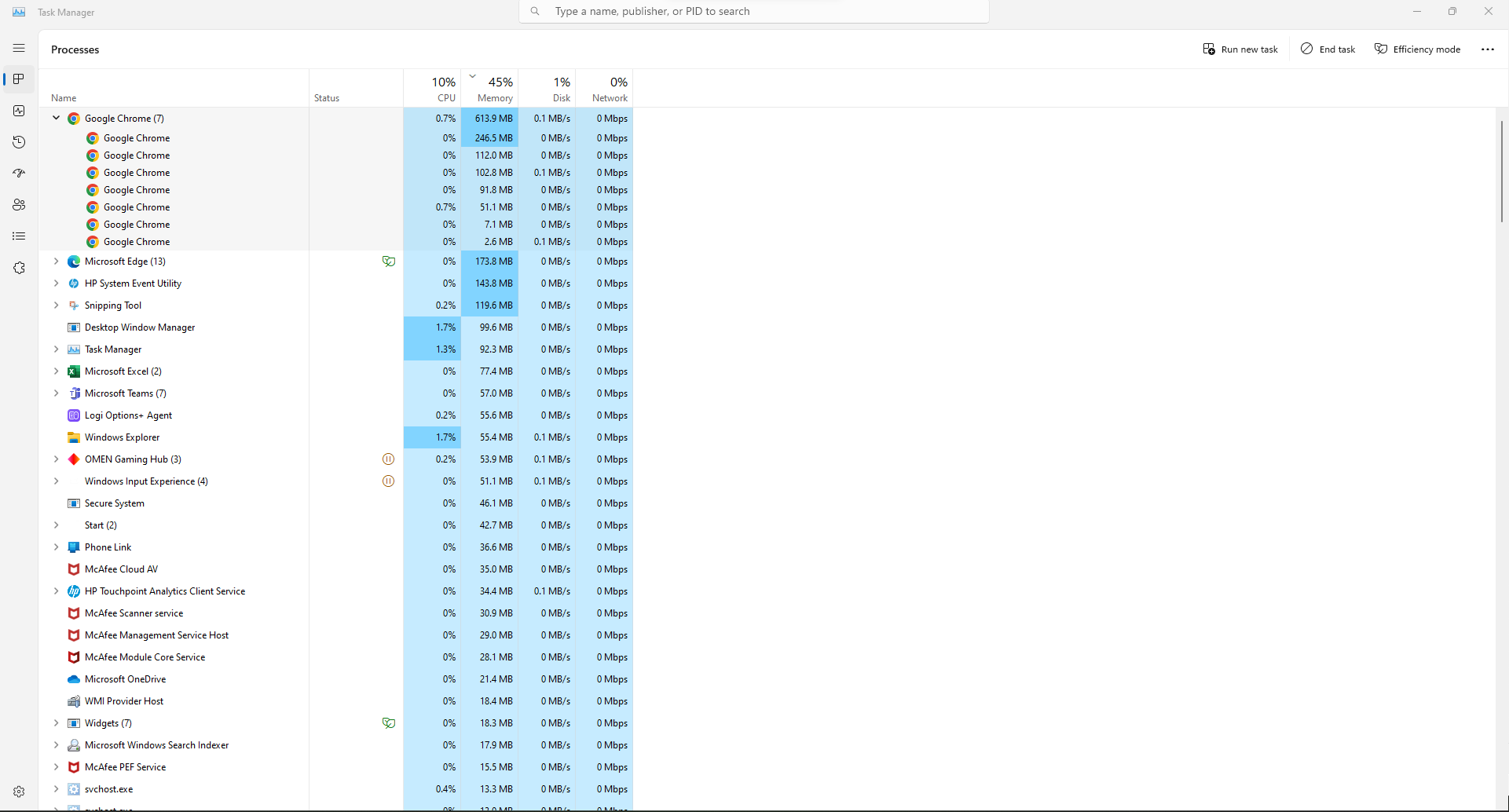Image resolution: width=1509 pixels, height=812 pixels.
Task: Open the Services page in sidebar
Action: [19, 268]
